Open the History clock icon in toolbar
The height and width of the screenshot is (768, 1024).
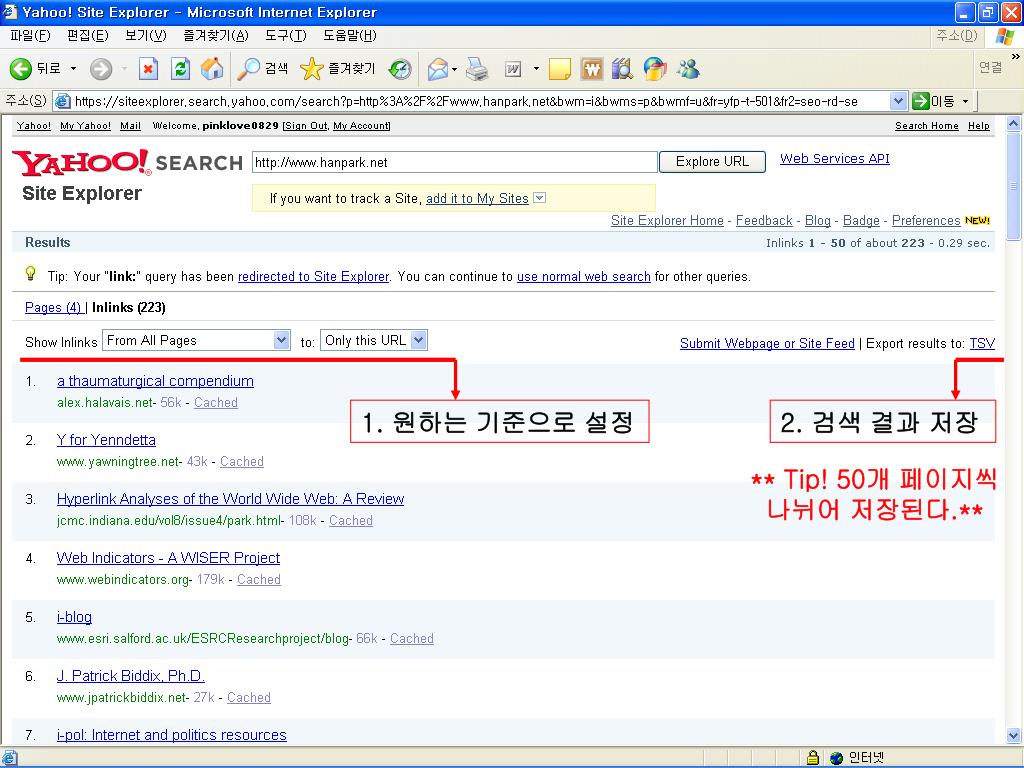(400, 69)
